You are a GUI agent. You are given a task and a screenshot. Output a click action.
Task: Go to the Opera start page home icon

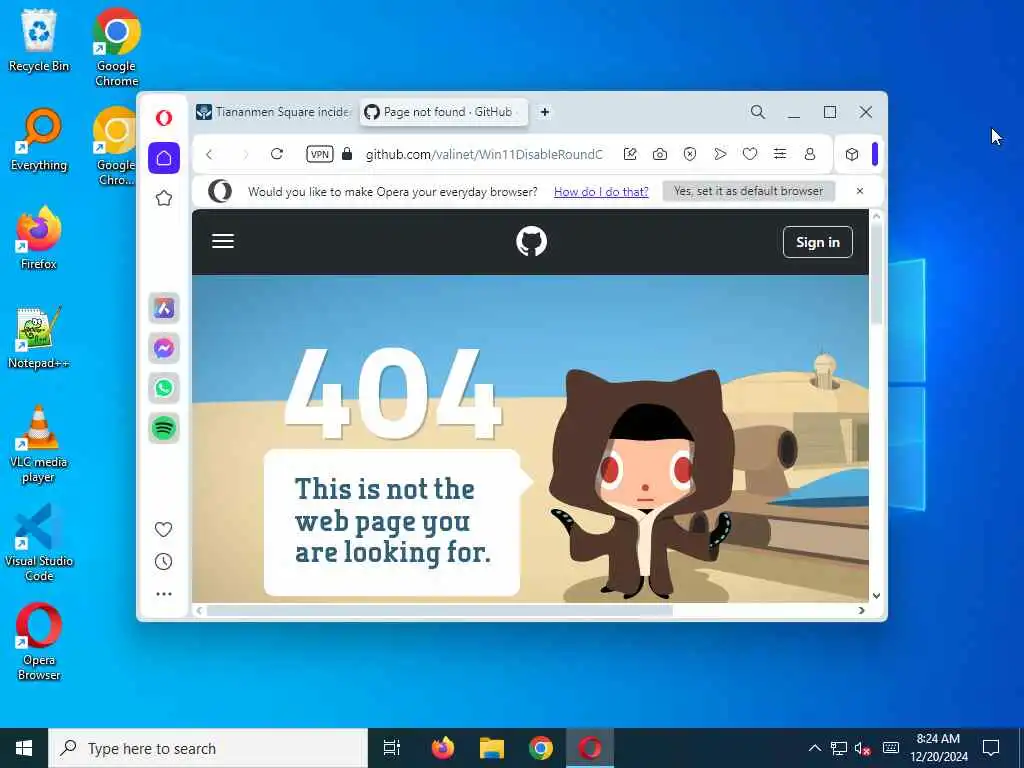pyautogui.click(x=164, y=157)
